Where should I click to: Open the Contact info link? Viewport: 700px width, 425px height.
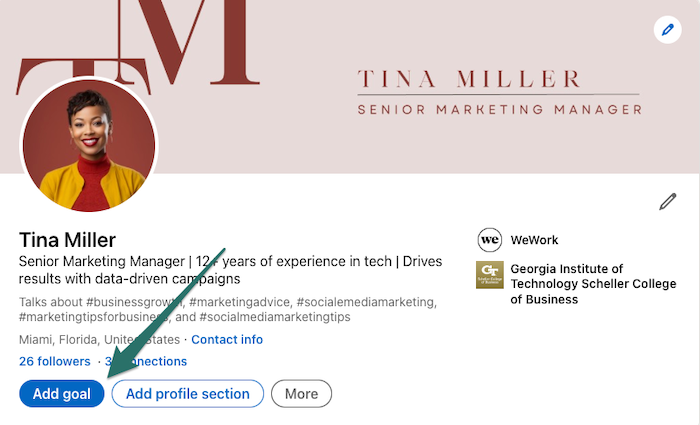(x=227, y=340)
